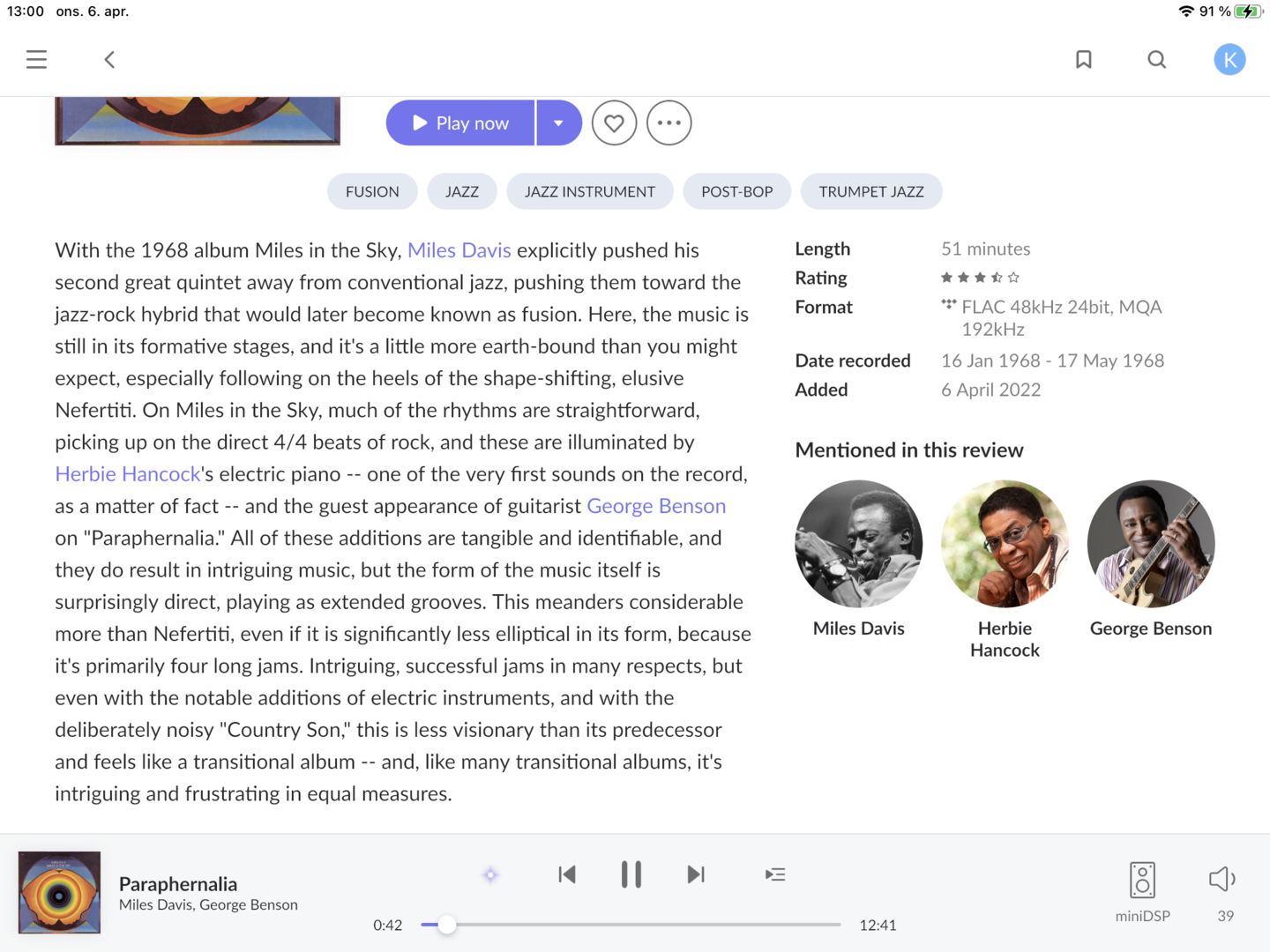Click the Herbie Hancock name under portrait
Image resolution: width=1270 pixels, height=952 pixels.
click(1005, 639)
